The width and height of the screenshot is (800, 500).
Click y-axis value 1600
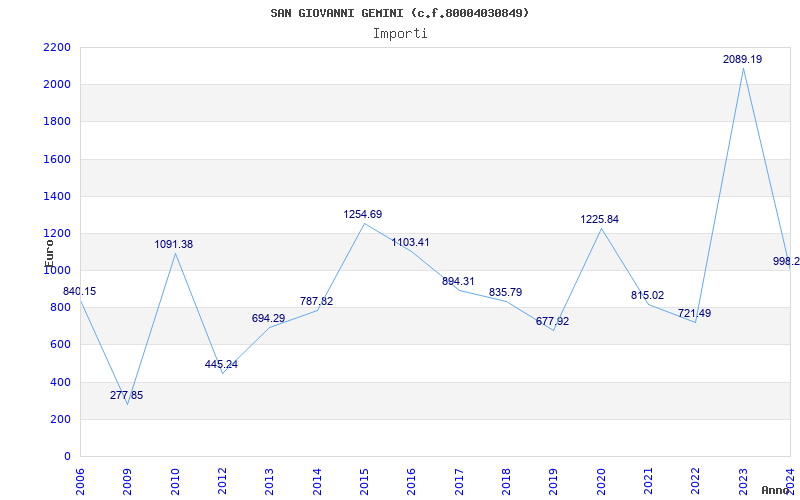click(57, 159)
